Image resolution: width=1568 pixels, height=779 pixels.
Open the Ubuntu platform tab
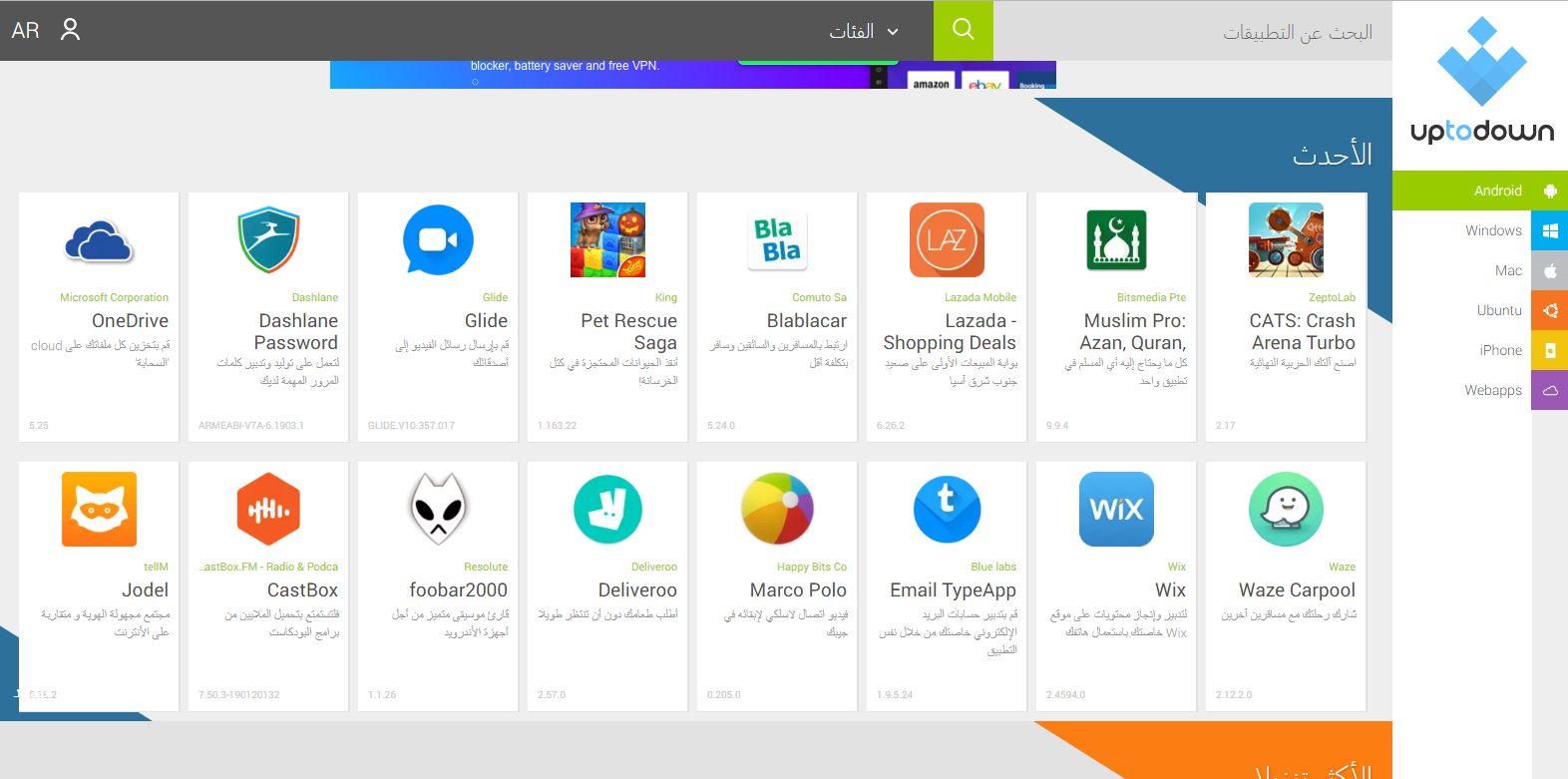click(1480, 310)
